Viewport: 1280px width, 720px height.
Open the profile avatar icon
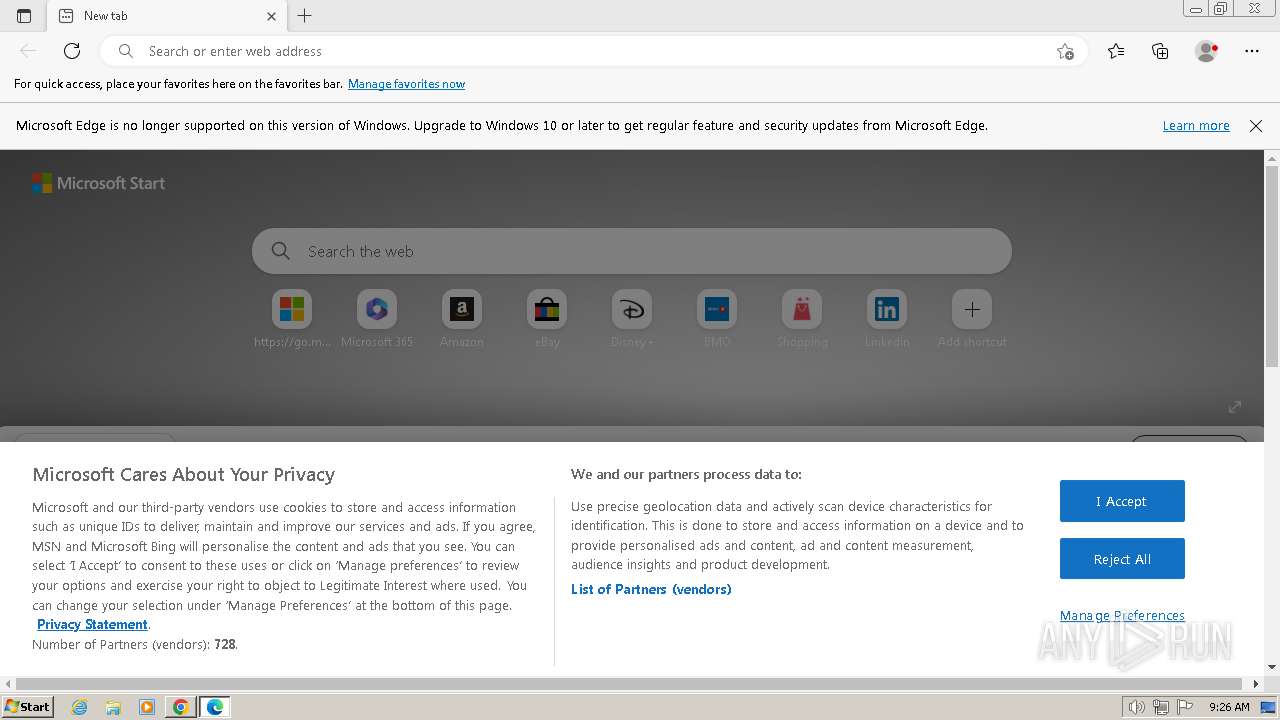[x=1206, y=51]
